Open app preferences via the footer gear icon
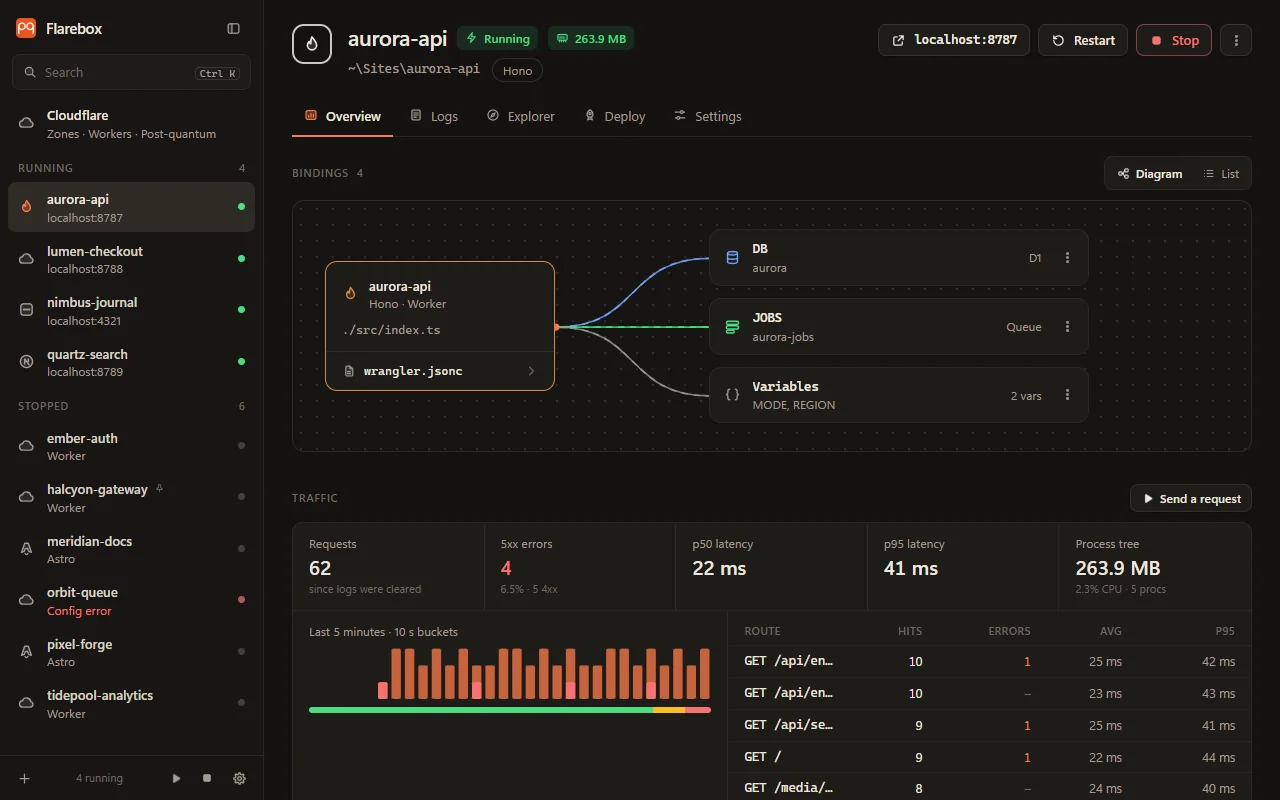This screenshot has width=1280, height=800. coord(239,778)
